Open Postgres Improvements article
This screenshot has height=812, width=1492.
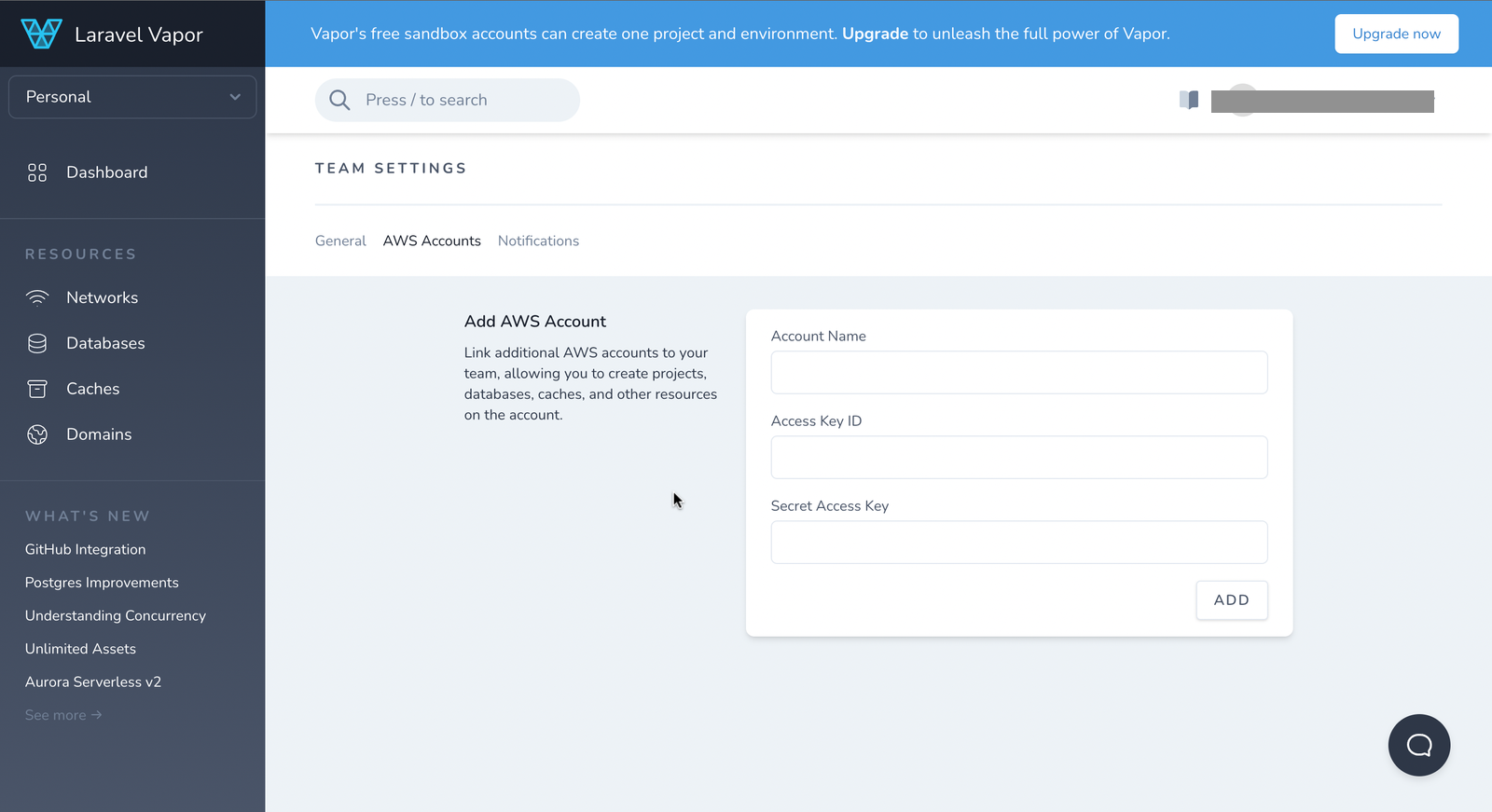102,583
